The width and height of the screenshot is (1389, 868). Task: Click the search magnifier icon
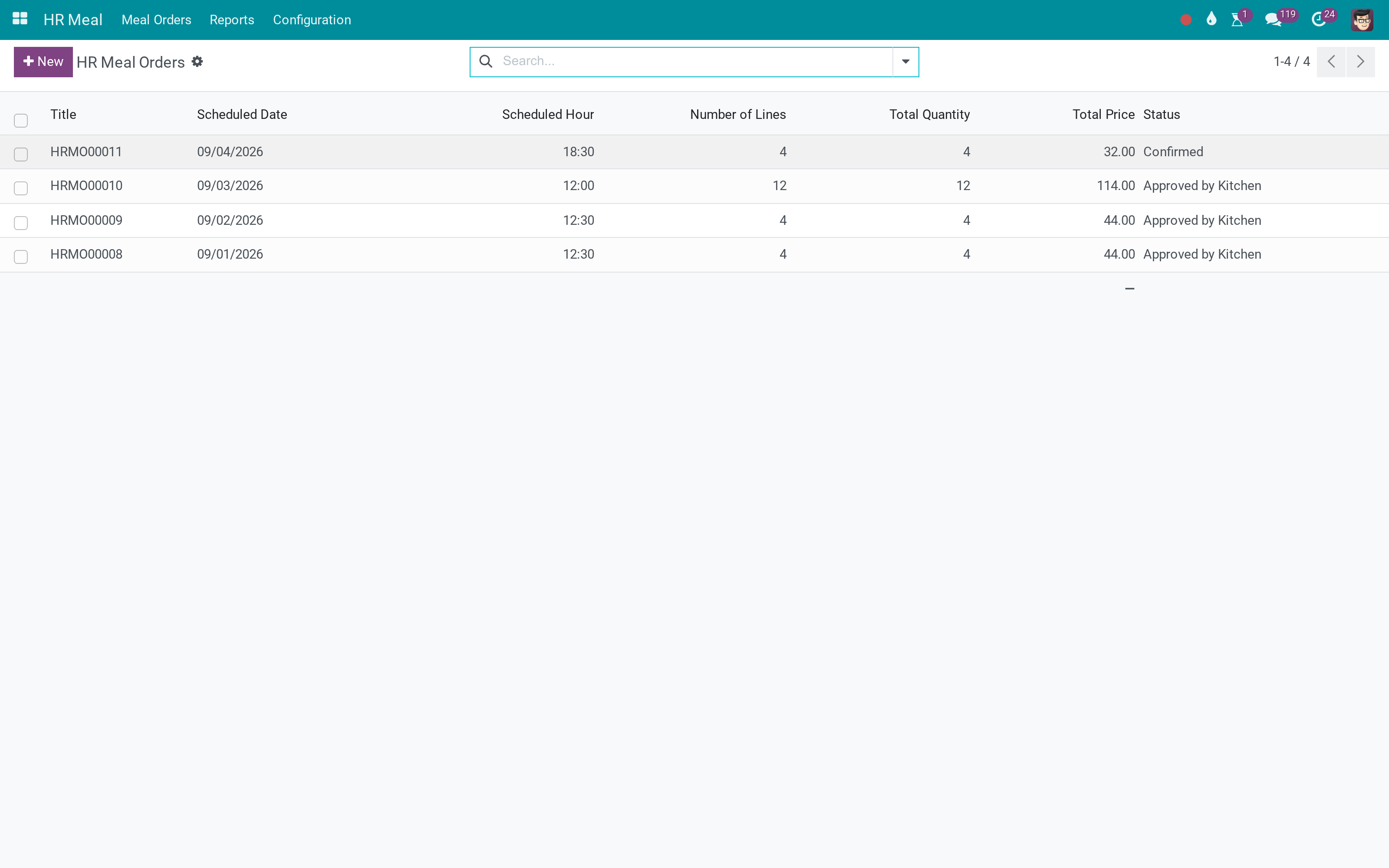486,62
